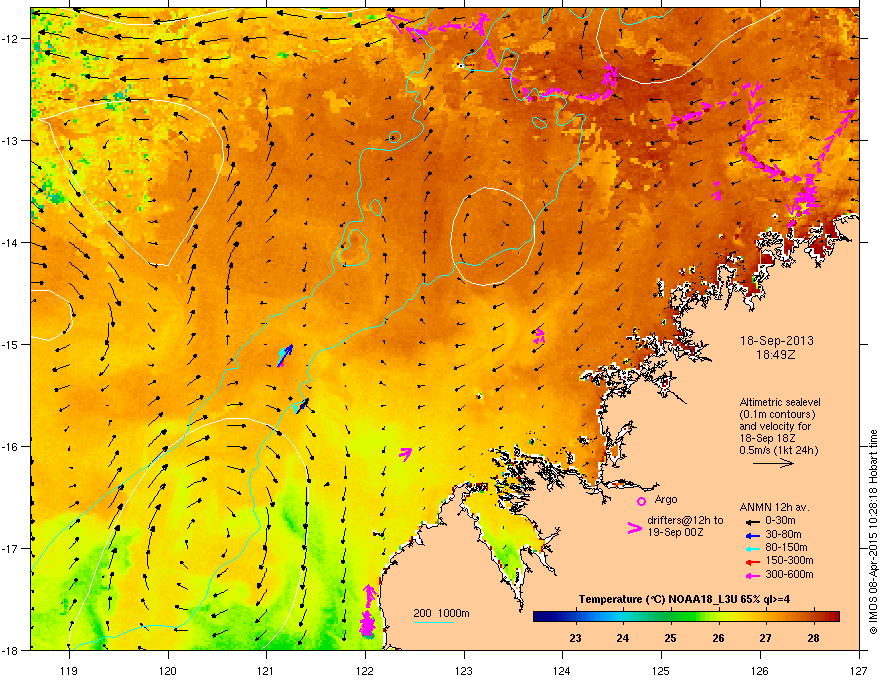Screen dimensions: 880x680
Task: Click the latitude axis label -16
Action: point(10,447)
